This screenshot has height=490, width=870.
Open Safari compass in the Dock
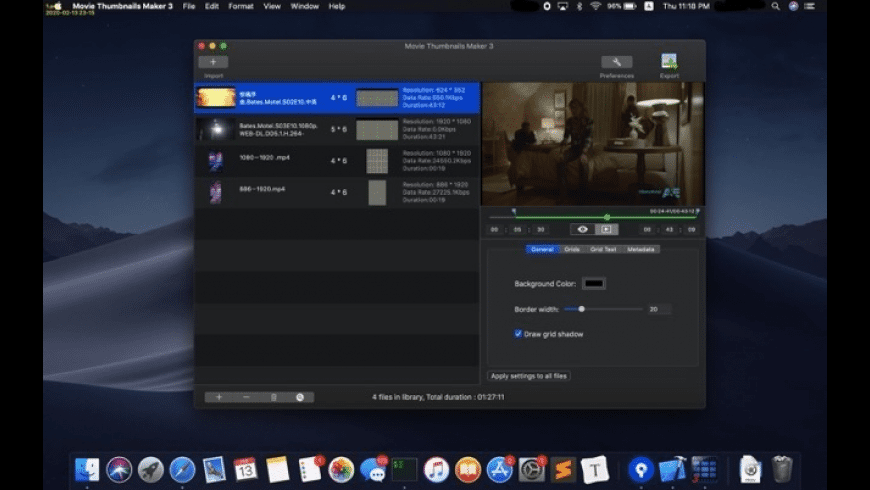[182, 469]
